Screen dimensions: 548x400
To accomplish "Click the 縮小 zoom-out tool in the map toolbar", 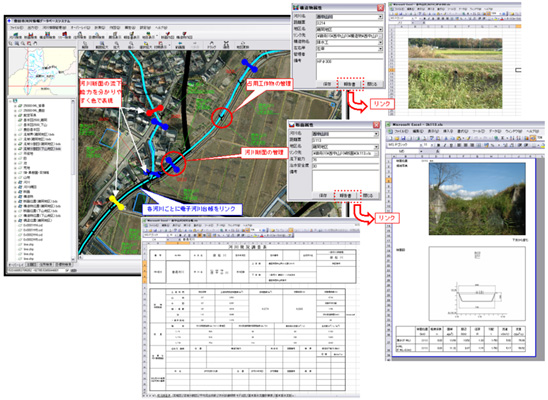I will coord(131,45).
